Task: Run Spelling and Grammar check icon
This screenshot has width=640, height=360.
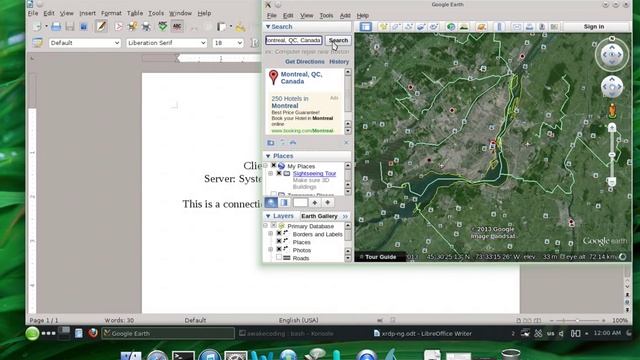Action: [x=163, y=27]
